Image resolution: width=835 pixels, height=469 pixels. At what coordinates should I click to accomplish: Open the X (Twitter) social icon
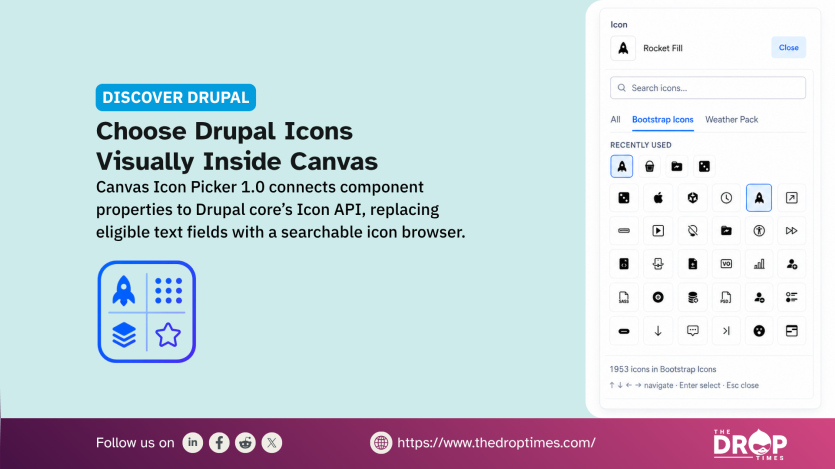(x=272, y=442)
